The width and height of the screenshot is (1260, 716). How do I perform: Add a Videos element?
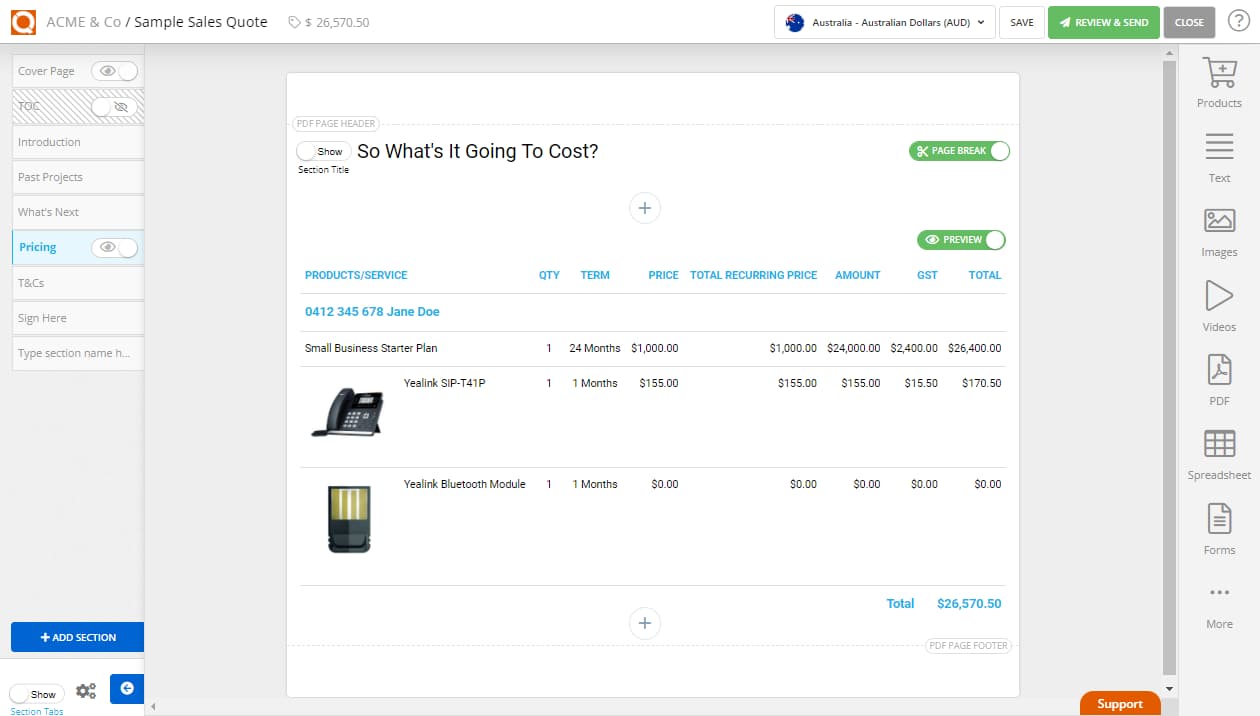[x=1219, y=298]
